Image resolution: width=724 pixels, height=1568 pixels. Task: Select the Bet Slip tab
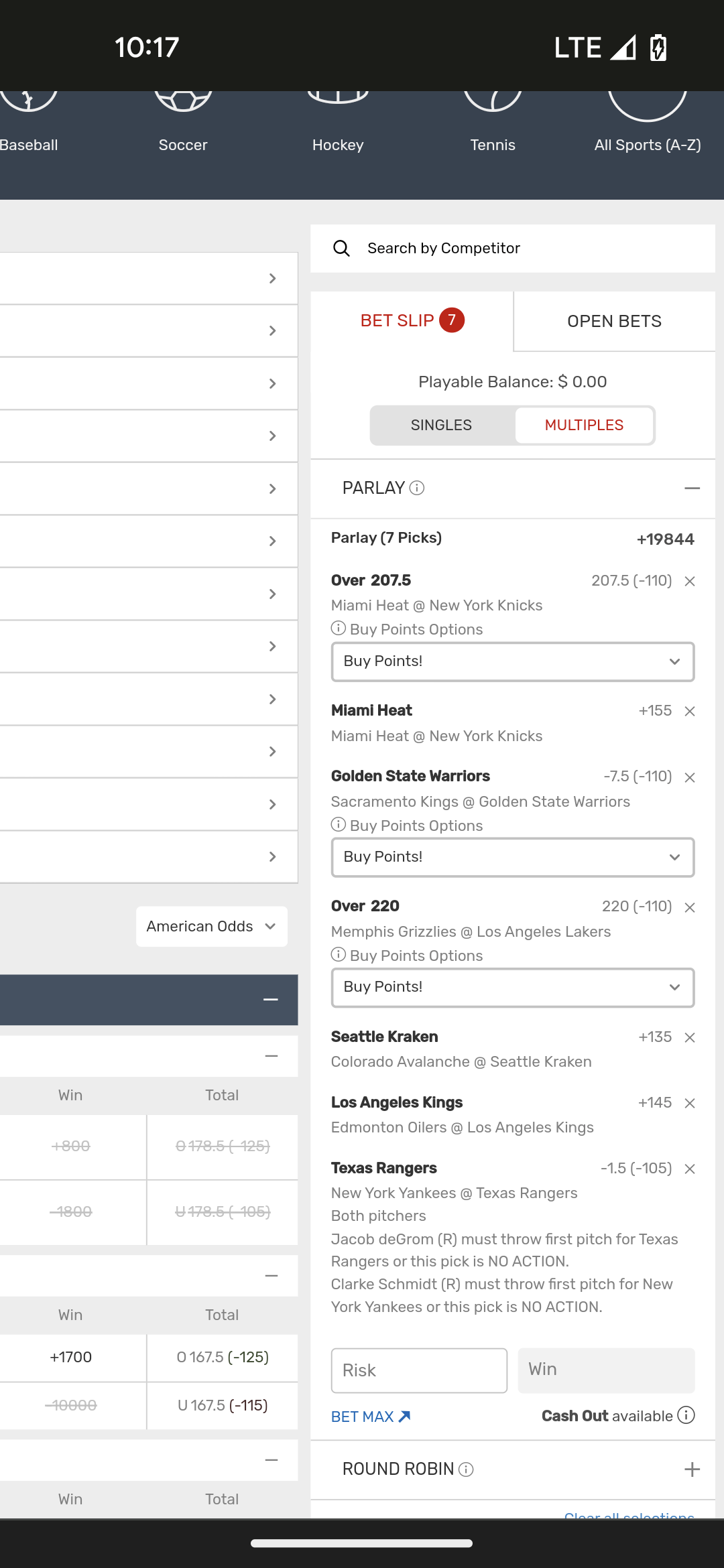click(412, 321)
